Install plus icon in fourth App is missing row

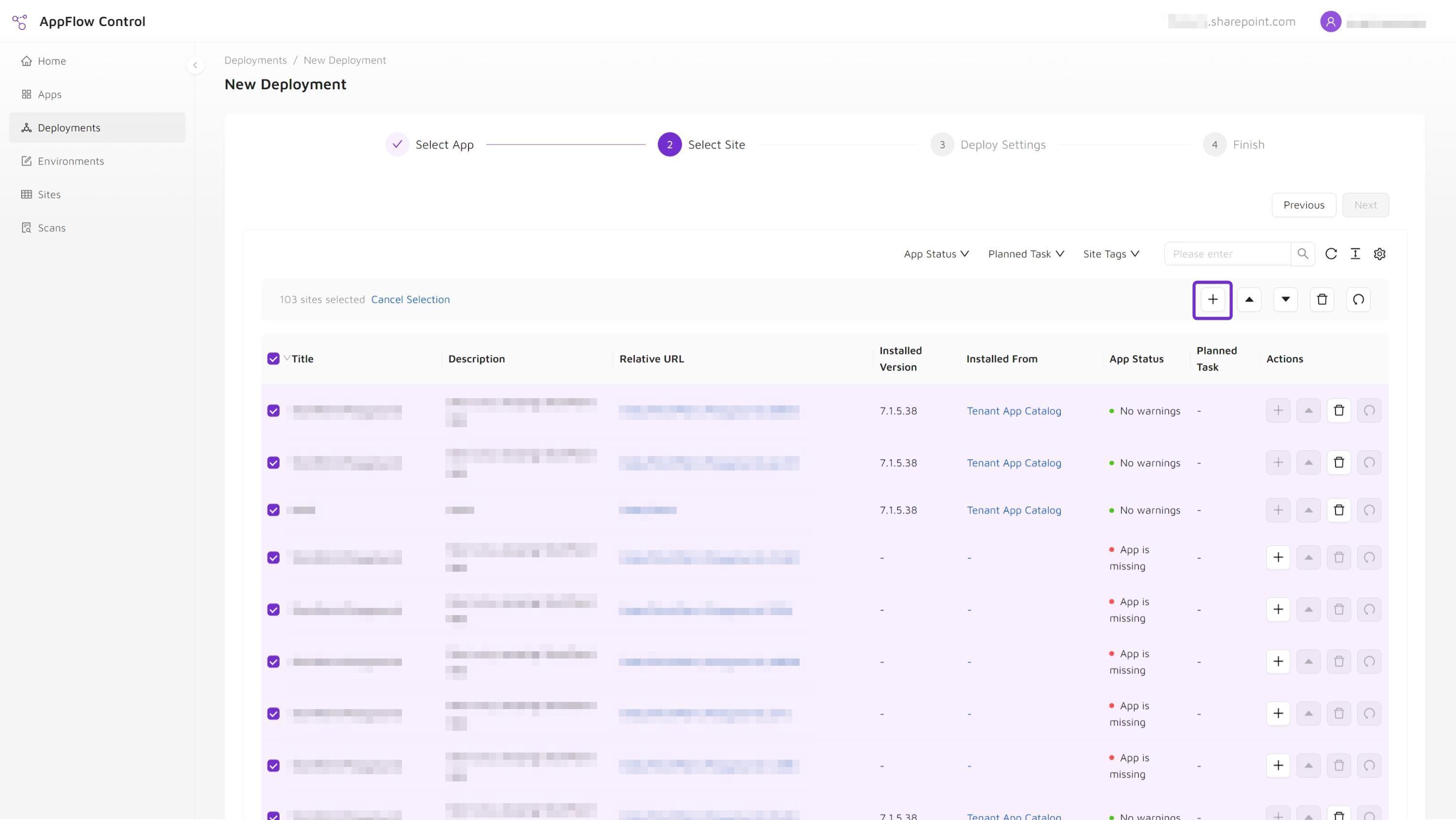point(1278,713)
